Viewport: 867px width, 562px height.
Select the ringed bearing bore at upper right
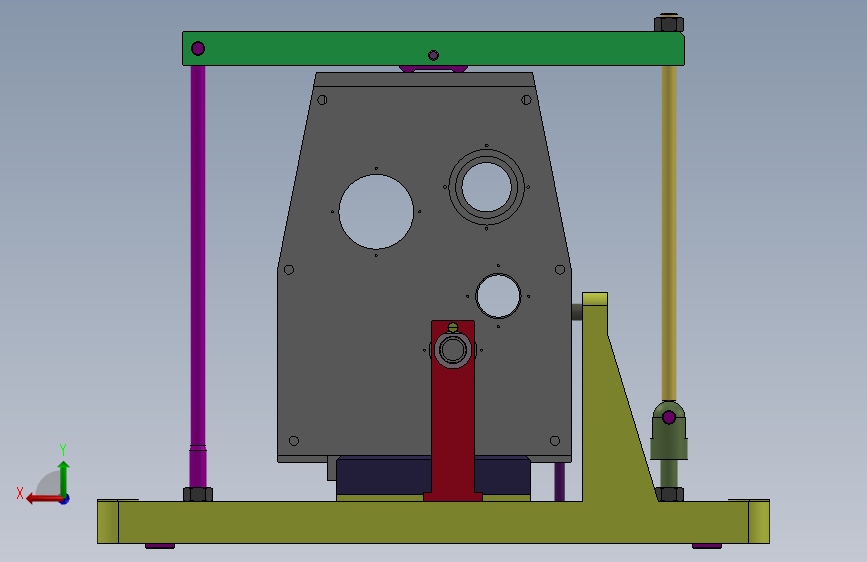tap(487, 187)
